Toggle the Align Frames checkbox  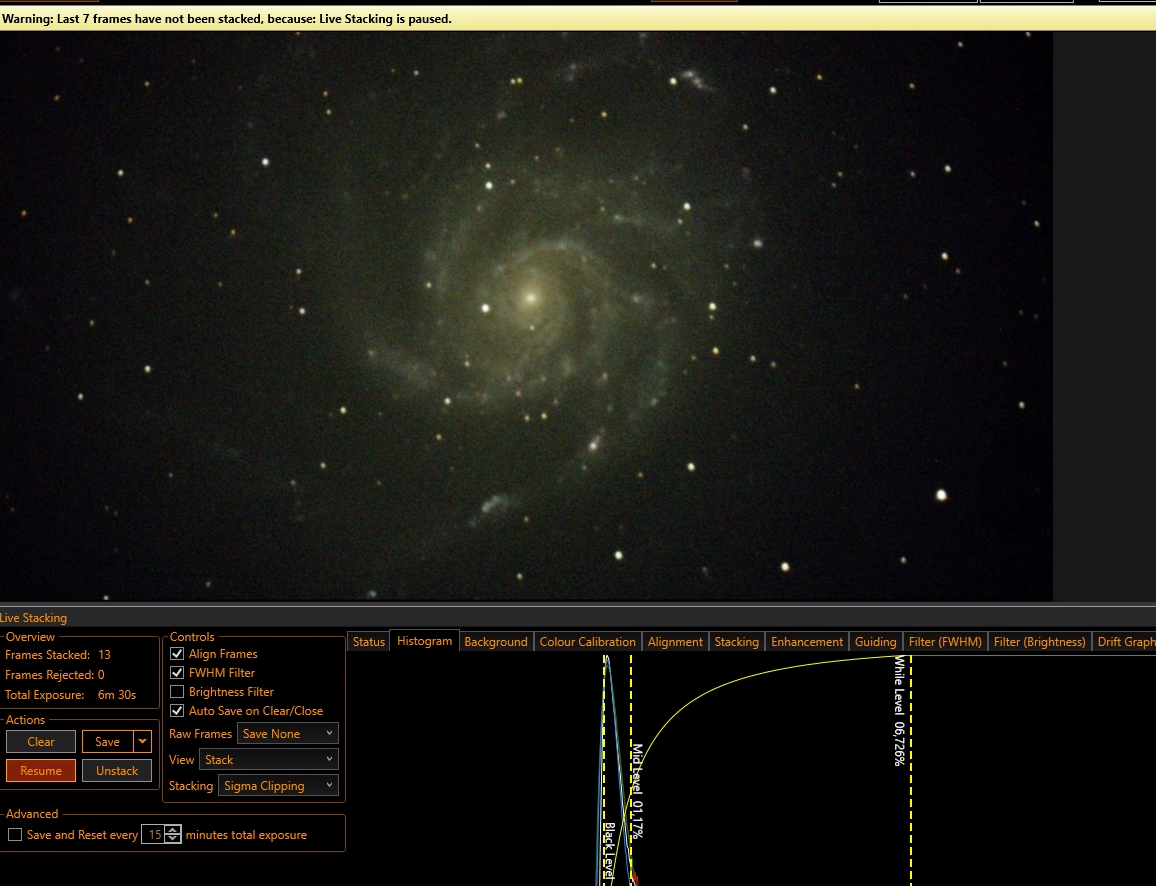(177, 654)
